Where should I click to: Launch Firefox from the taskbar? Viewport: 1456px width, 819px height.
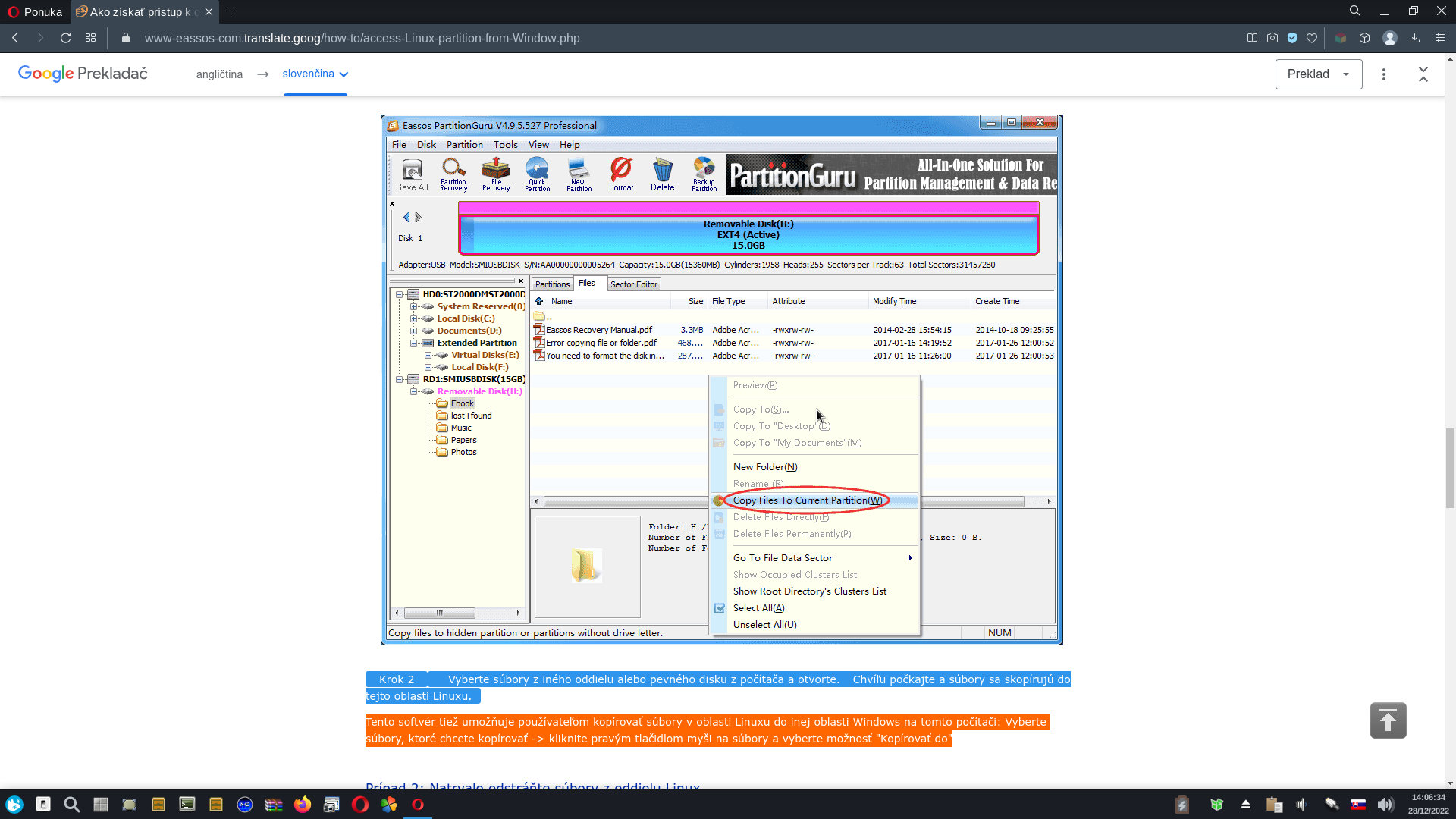click(x=303, y=805)
